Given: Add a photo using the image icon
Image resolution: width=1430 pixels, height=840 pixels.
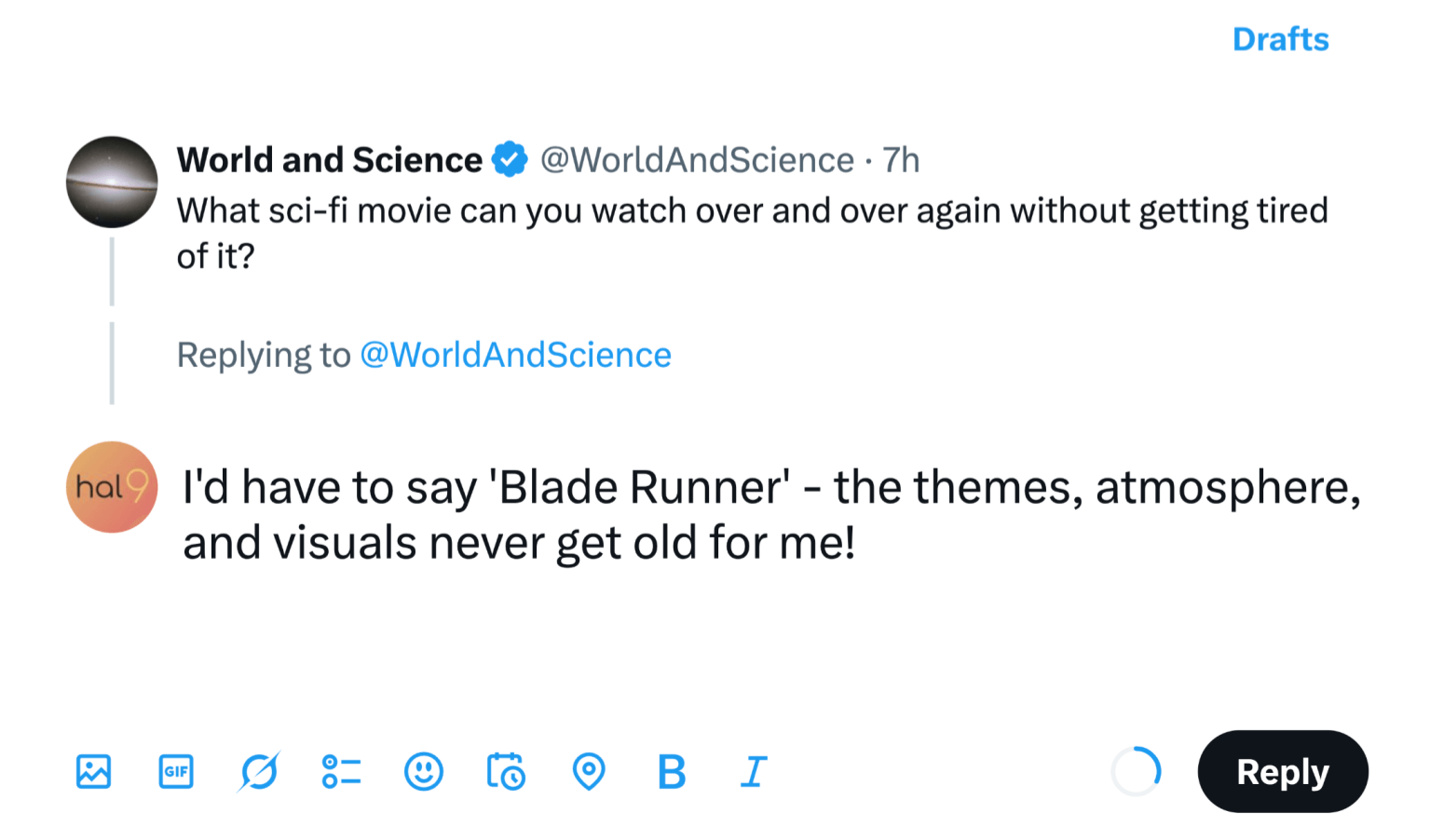Looking at the screenshot, I should click(x=93, y=771).
